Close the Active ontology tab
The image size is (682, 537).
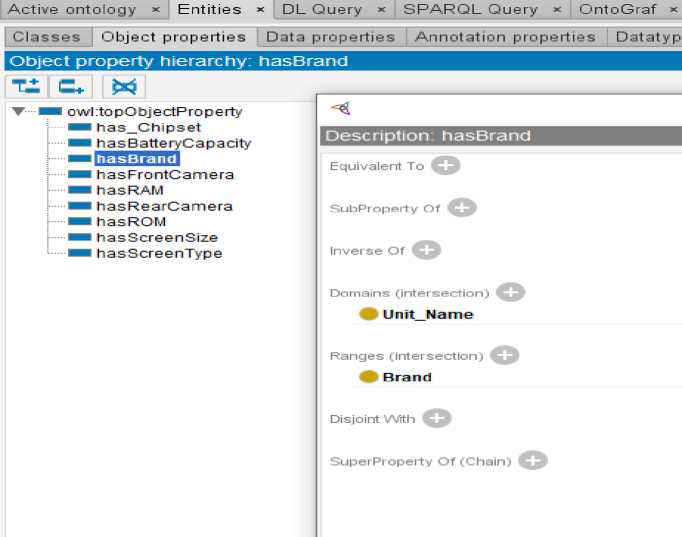pyautogui.click(x=156, y=10)
